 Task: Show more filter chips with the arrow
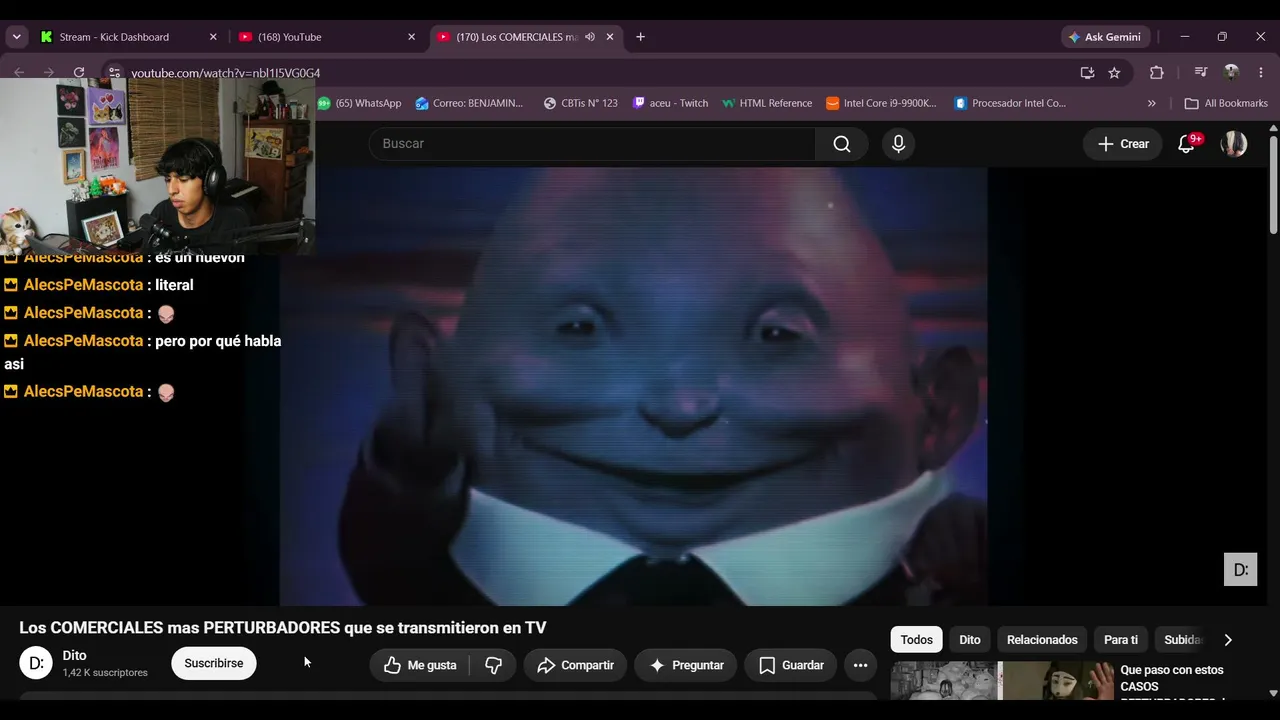(1228, 640)
